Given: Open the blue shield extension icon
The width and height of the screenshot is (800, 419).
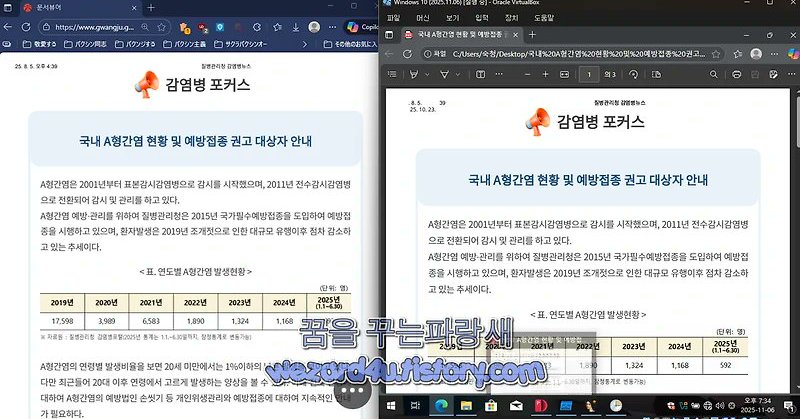Looking at the screenshot, I should coord(220,27).
